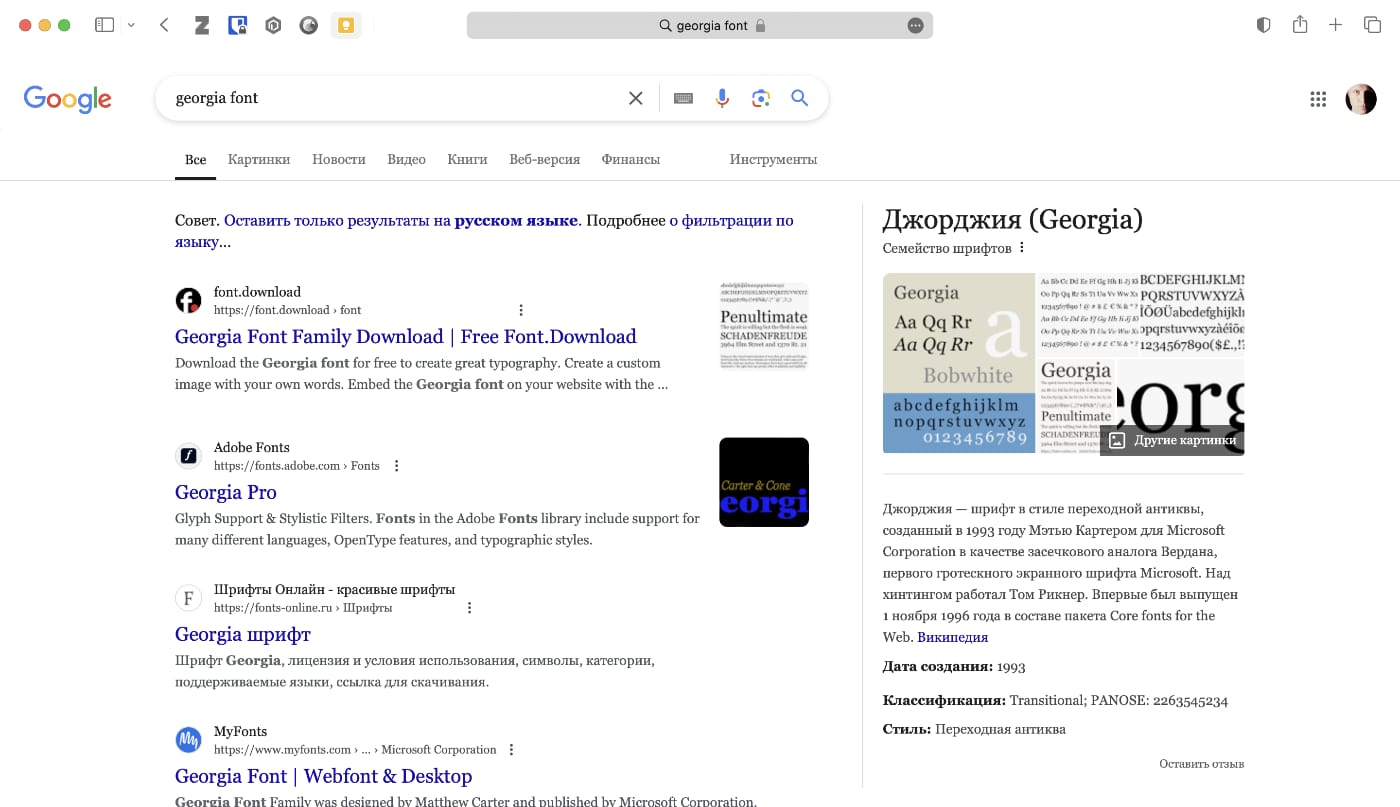The width and height of the screenshot is (1400, 807).
Task: Click the Google search field
Action: pos(395,98)
